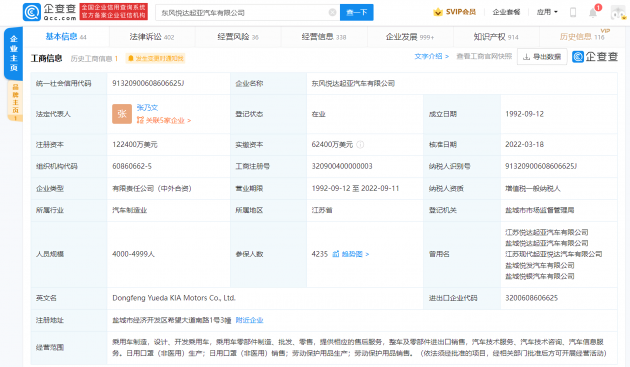Click the 导出数据 export button

tap(542, 57)
